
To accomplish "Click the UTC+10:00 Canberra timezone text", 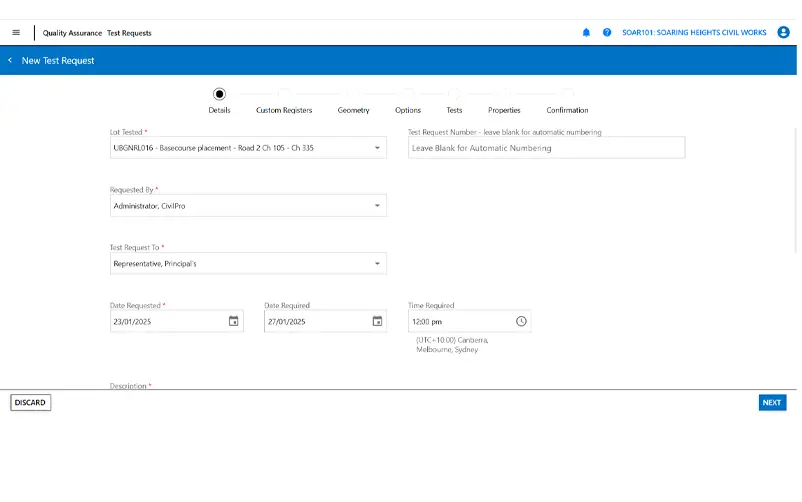I will 452,345.
